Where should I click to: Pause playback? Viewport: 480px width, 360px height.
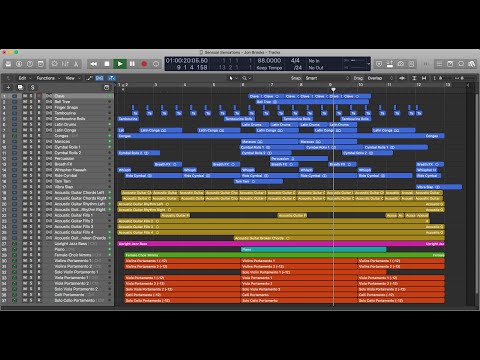(x=132, y=64)
